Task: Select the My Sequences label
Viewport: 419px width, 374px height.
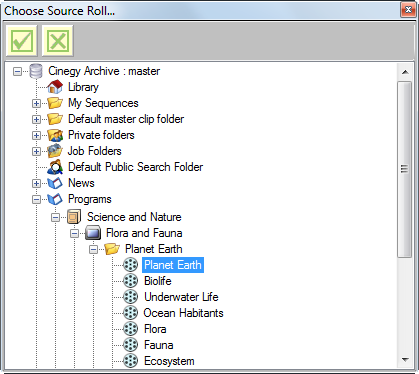Action: click(103, 103)
